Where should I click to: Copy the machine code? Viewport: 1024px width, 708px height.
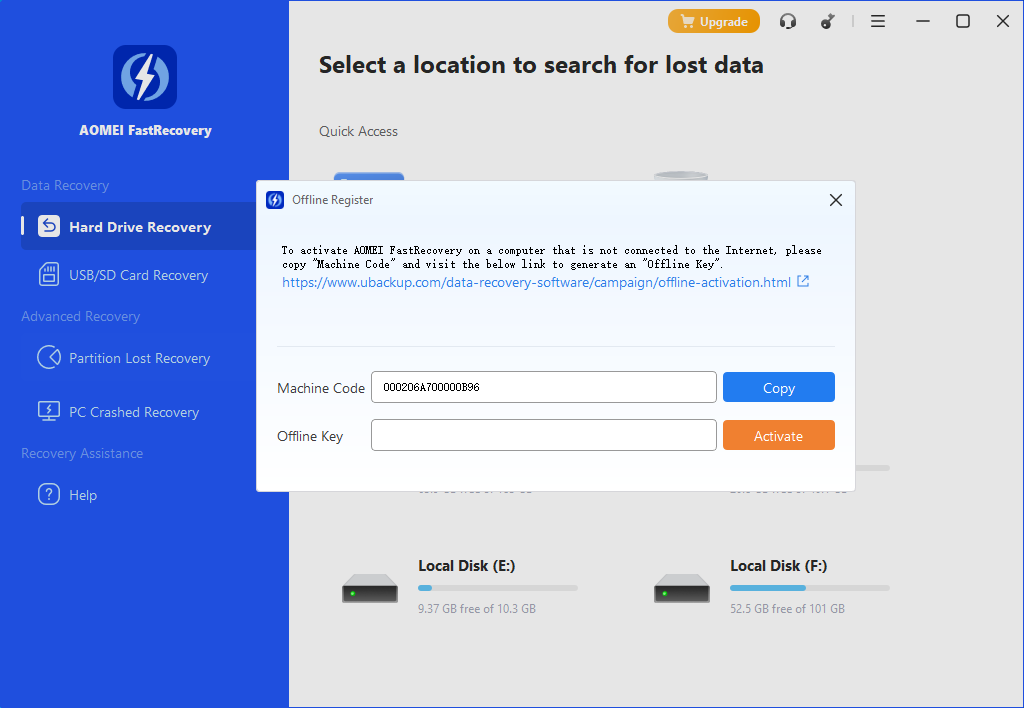tap(778, 388)
